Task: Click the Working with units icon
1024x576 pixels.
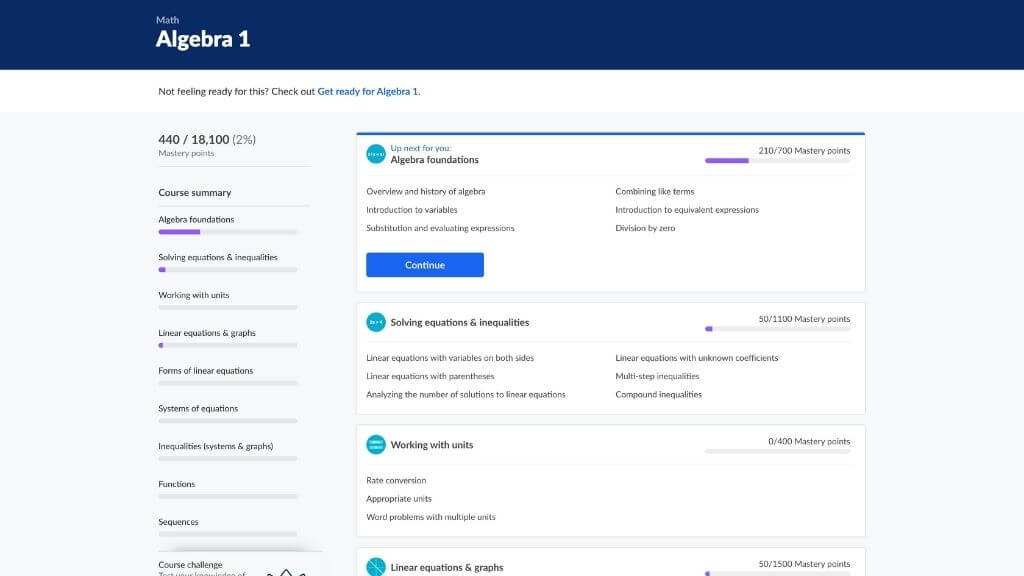Action: [x=376, y=445]
